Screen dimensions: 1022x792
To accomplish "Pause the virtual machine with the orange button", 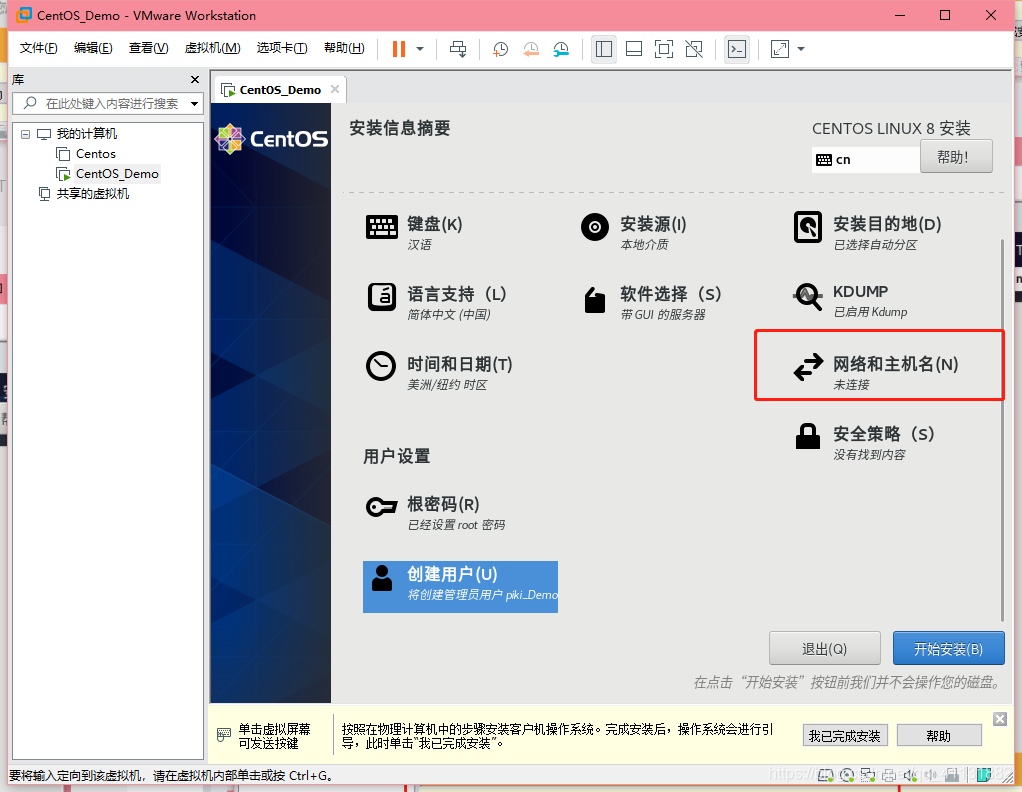I will pos(399,49).
